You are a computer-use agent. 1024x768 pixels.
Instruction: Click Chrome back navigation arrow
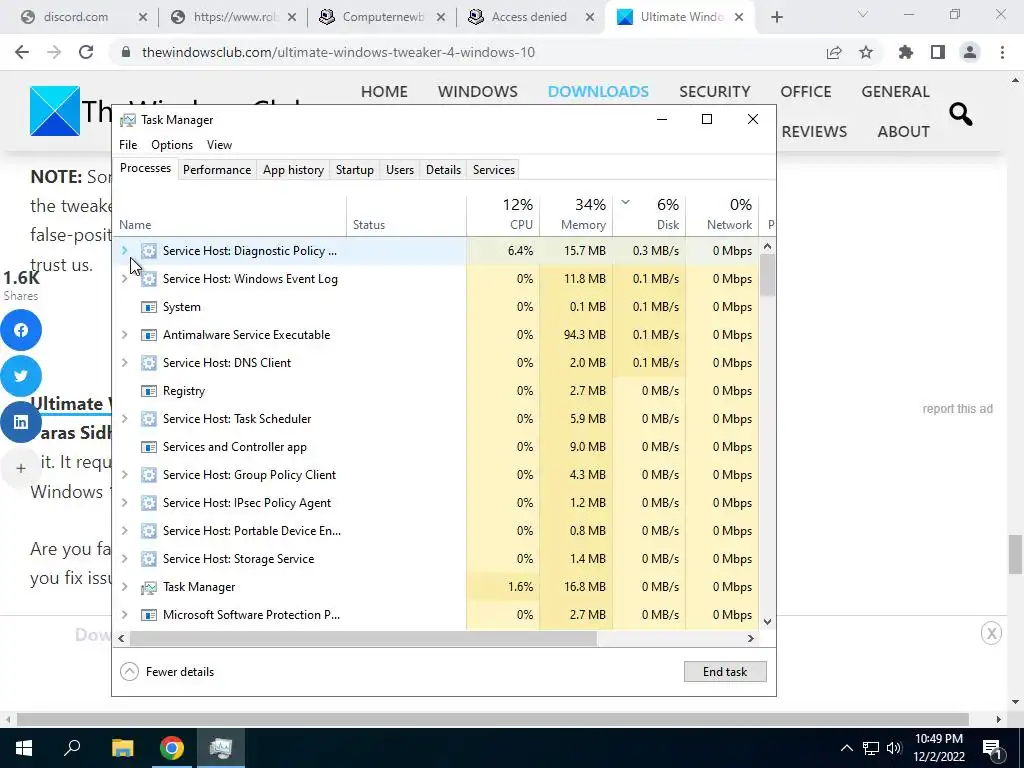[x=22, y=52]
